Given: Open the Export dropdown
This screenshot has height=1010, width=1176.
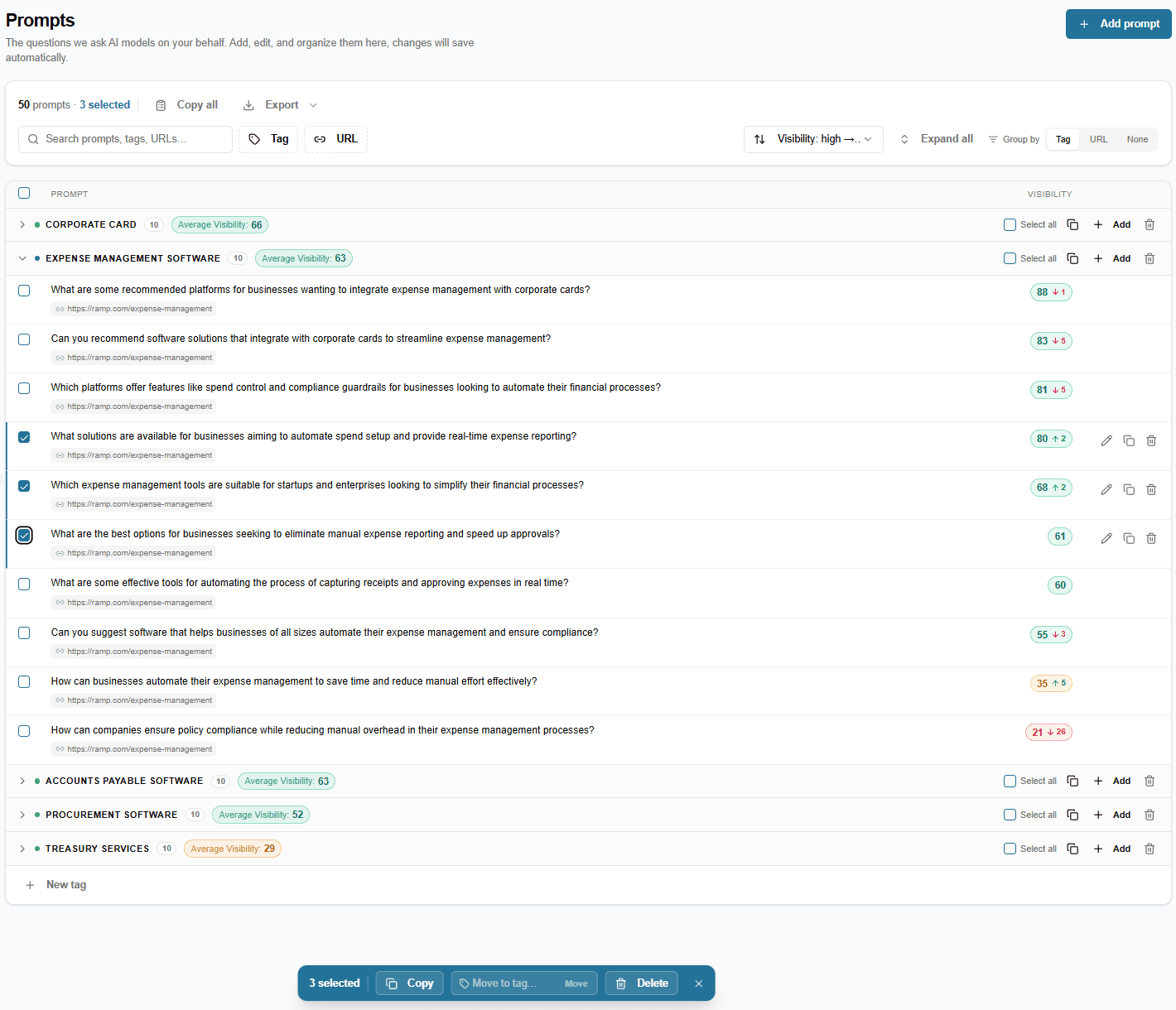Looking at the screenshot, I should (280, 105).
